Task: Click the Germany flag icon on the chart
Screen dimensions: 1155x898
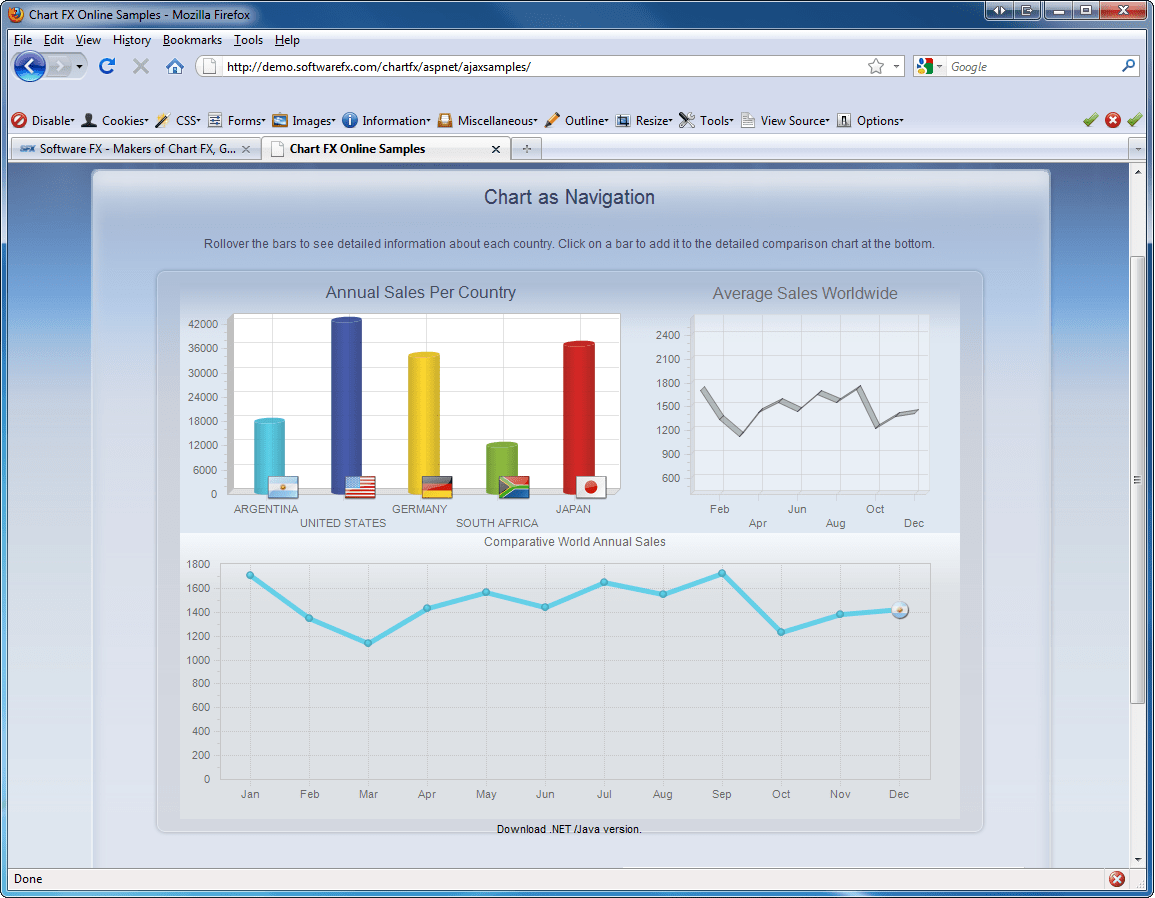Action: (437, 487)
